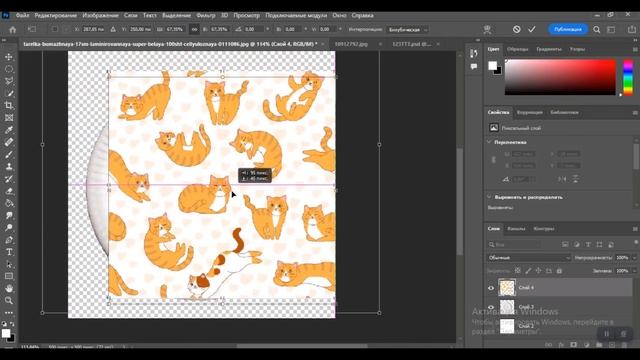The width and height of the screenshot is (640, 360).
Task: Toggle lock image pixels brush icon
Action: pos(528,271)
